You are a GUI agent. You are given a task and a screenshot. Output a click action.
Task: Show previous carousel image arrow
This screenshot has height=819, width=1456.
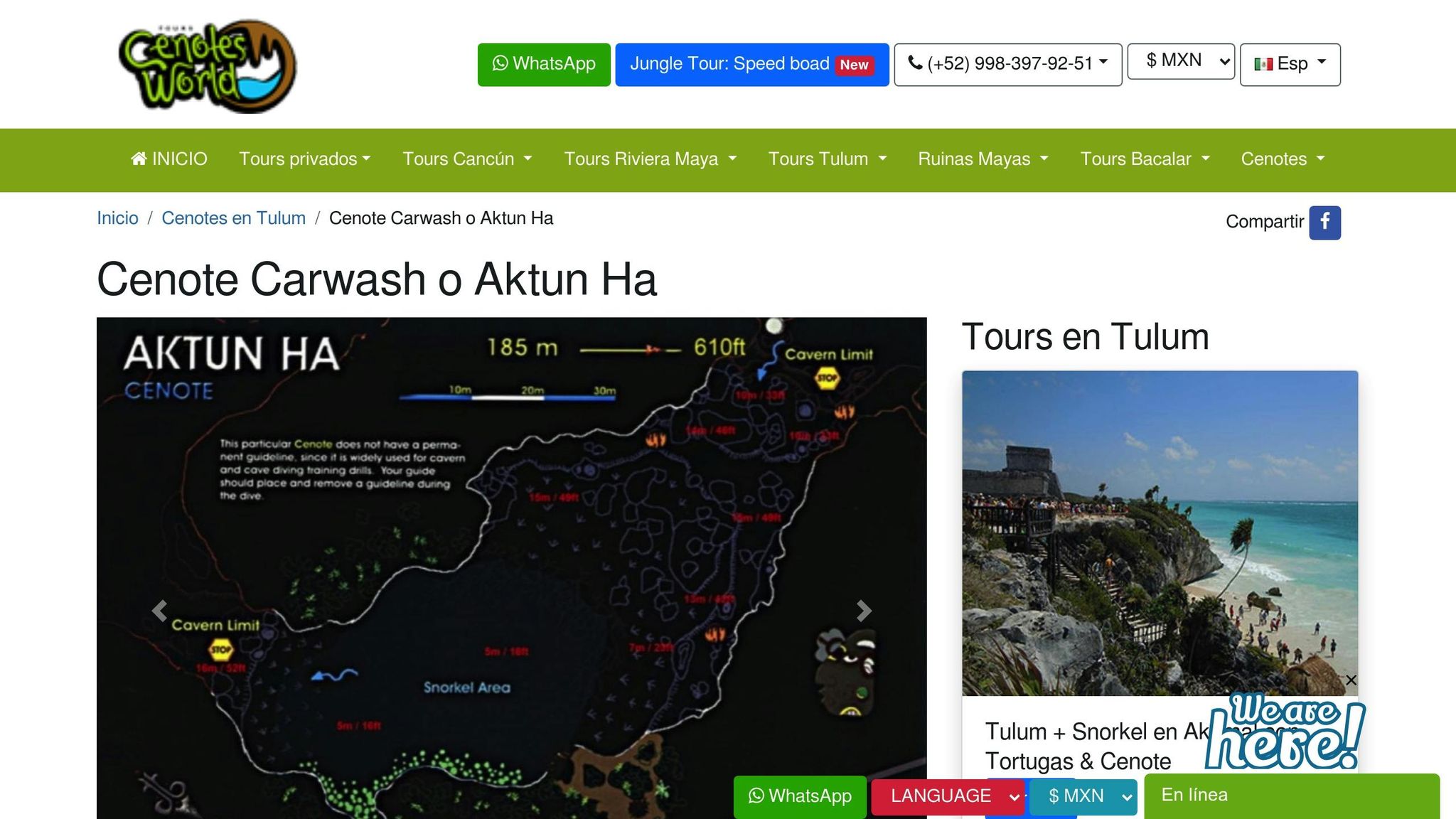coord(160,611)
